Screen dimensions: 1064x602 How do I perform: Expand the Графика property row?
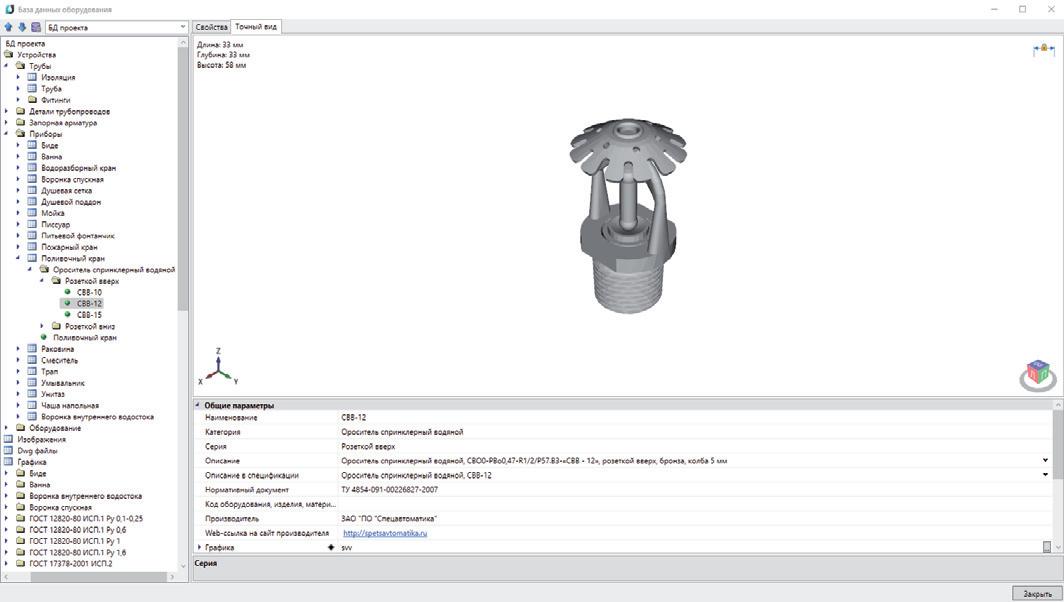(199, 547)
